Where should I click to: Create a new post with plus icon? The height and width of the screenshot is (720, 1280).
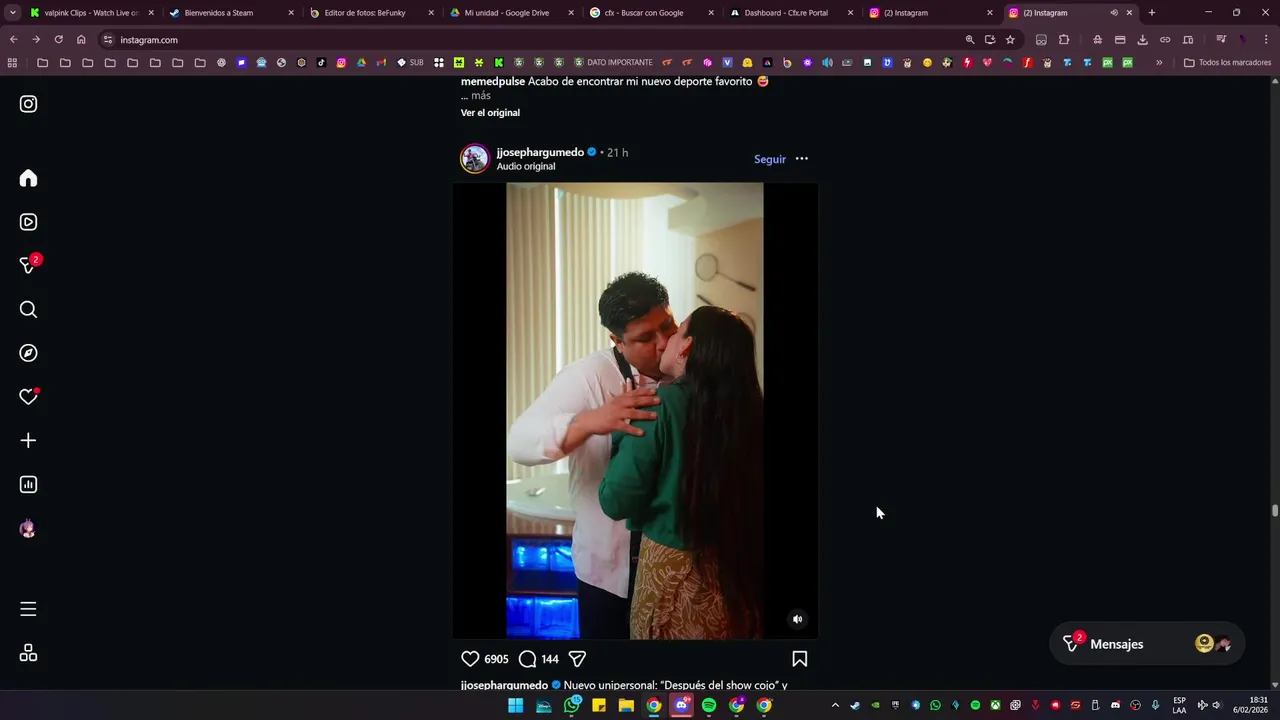click(28, 441)
